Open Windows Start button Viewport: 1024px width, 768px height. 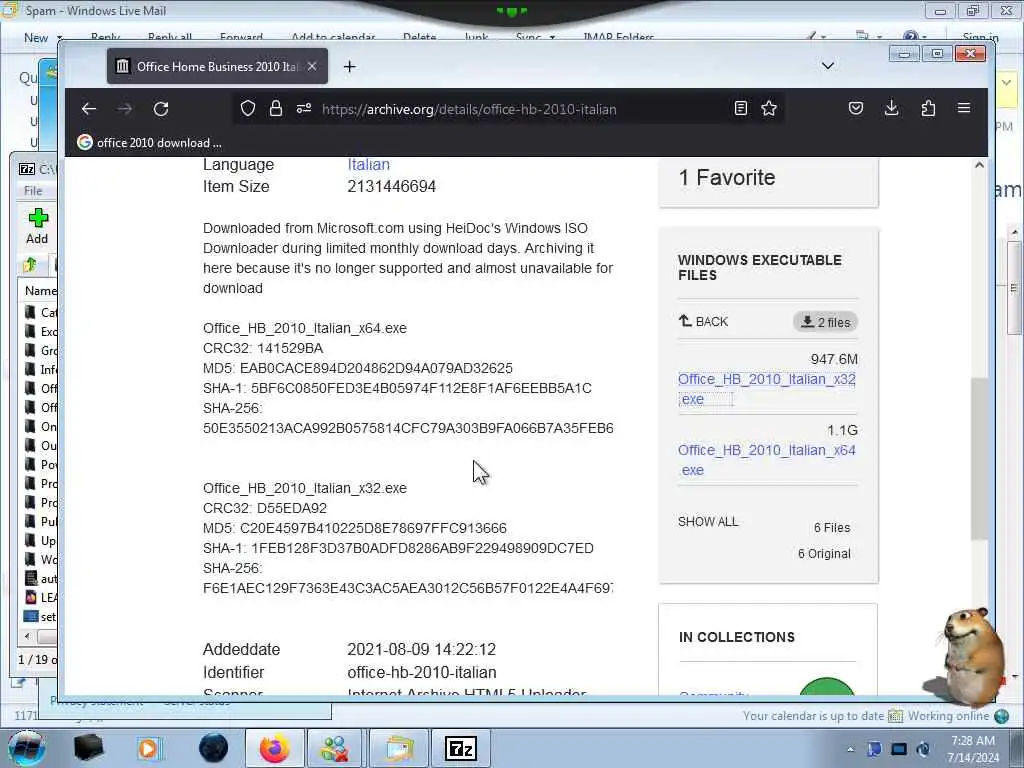(27, 748)
